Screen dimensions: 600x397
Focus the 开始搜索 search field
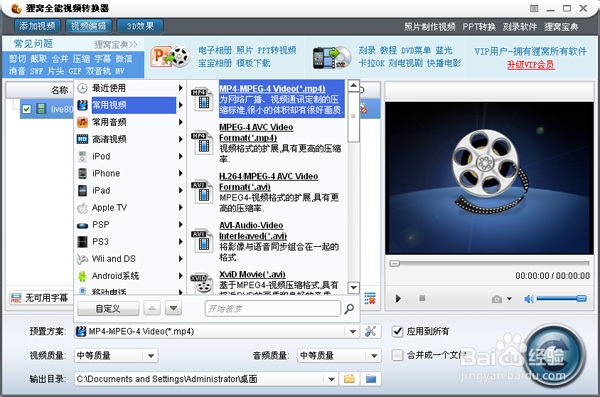click(x=273, y=309)
